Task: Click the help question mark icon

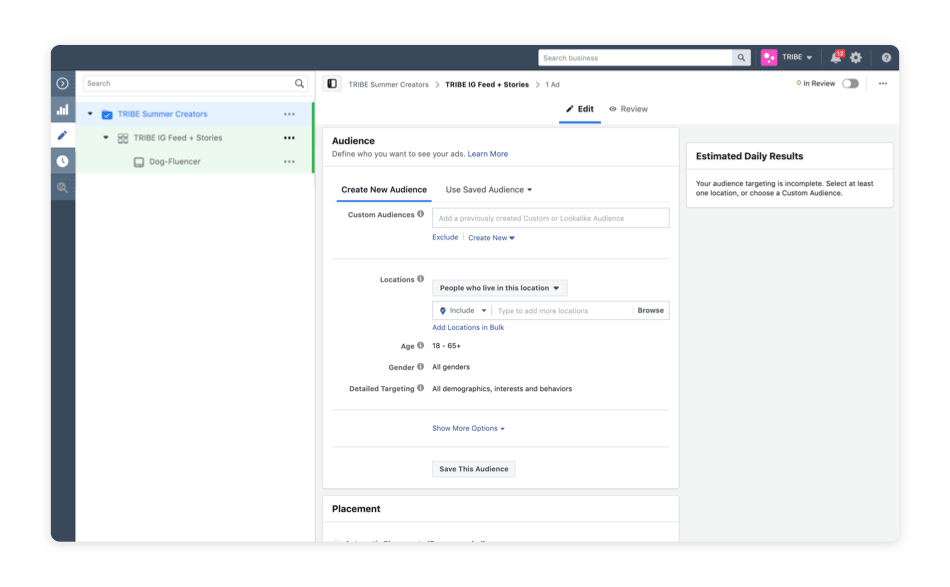Action: (886, 58)
